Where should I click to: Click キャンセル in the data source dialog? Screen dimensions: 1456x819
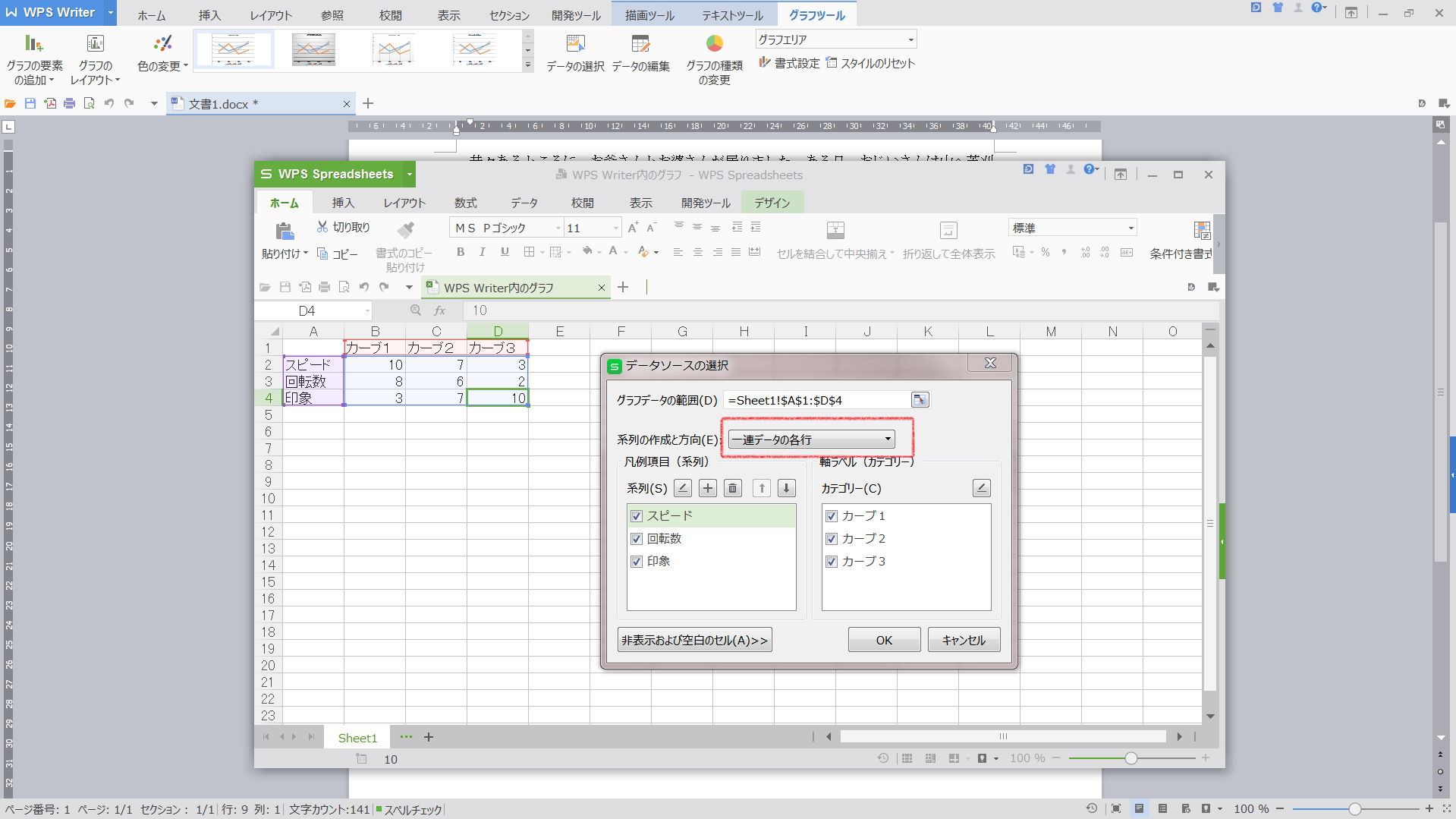coord(964,640)
